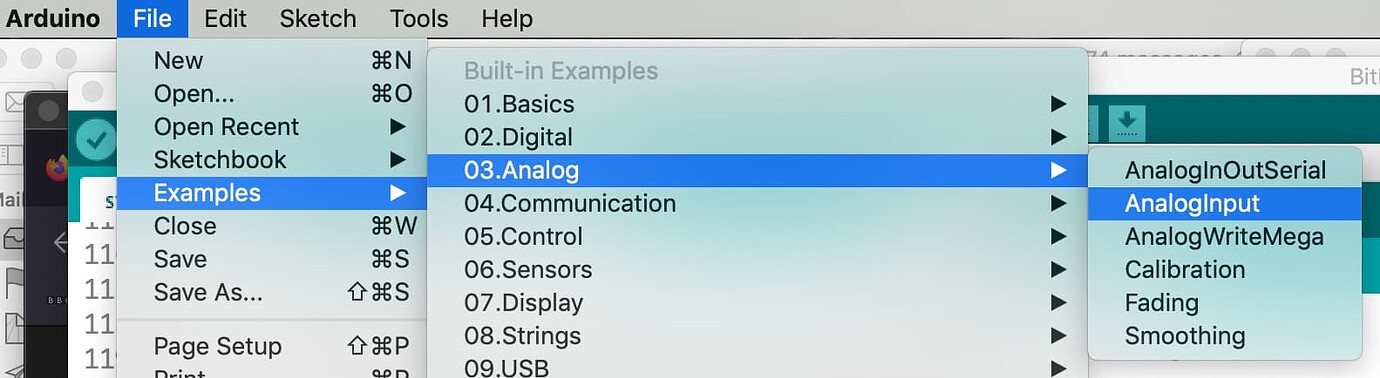Open the Open Recent submenu
This screenshot has height=378, width=1380.
point(272,127)
